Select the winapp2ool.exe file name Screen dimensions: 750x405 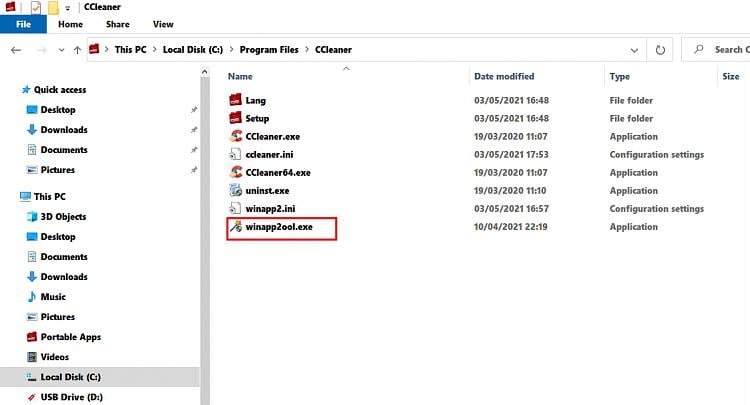coord(279,227)
